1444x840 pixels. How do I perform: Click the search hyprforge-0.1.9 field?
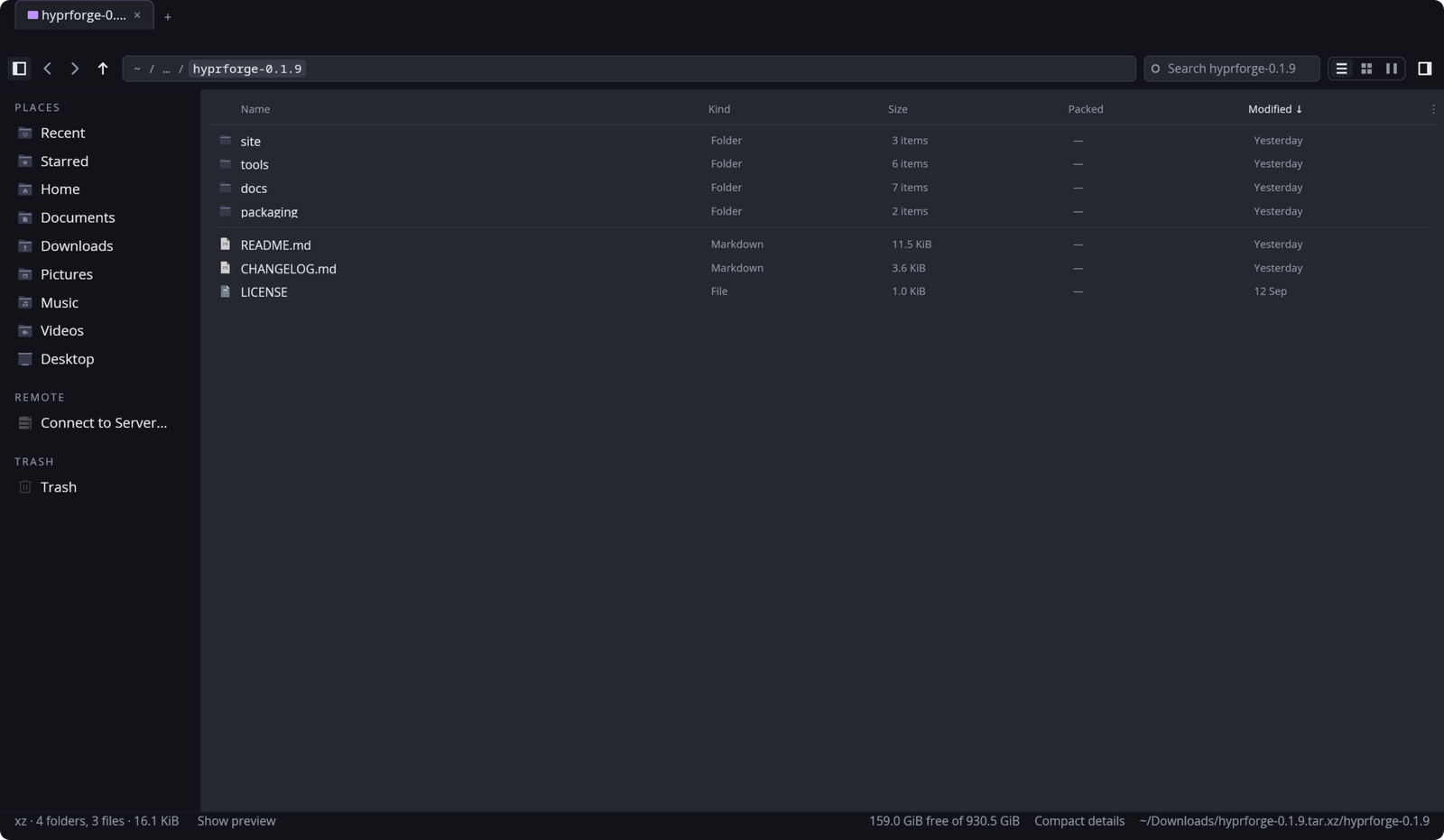[x=1231, y=69]
